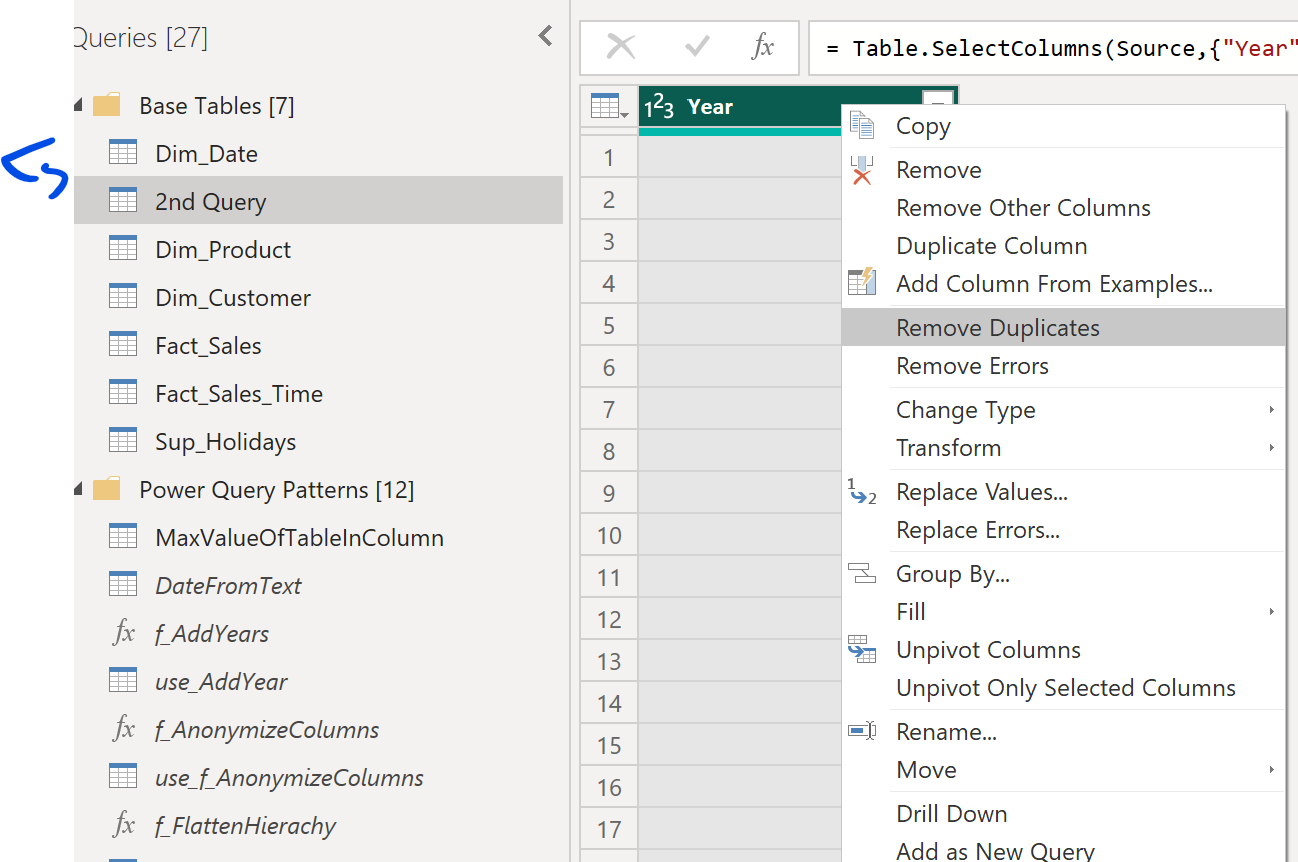Select Remove Other Columns

(x=1063, y=208)
